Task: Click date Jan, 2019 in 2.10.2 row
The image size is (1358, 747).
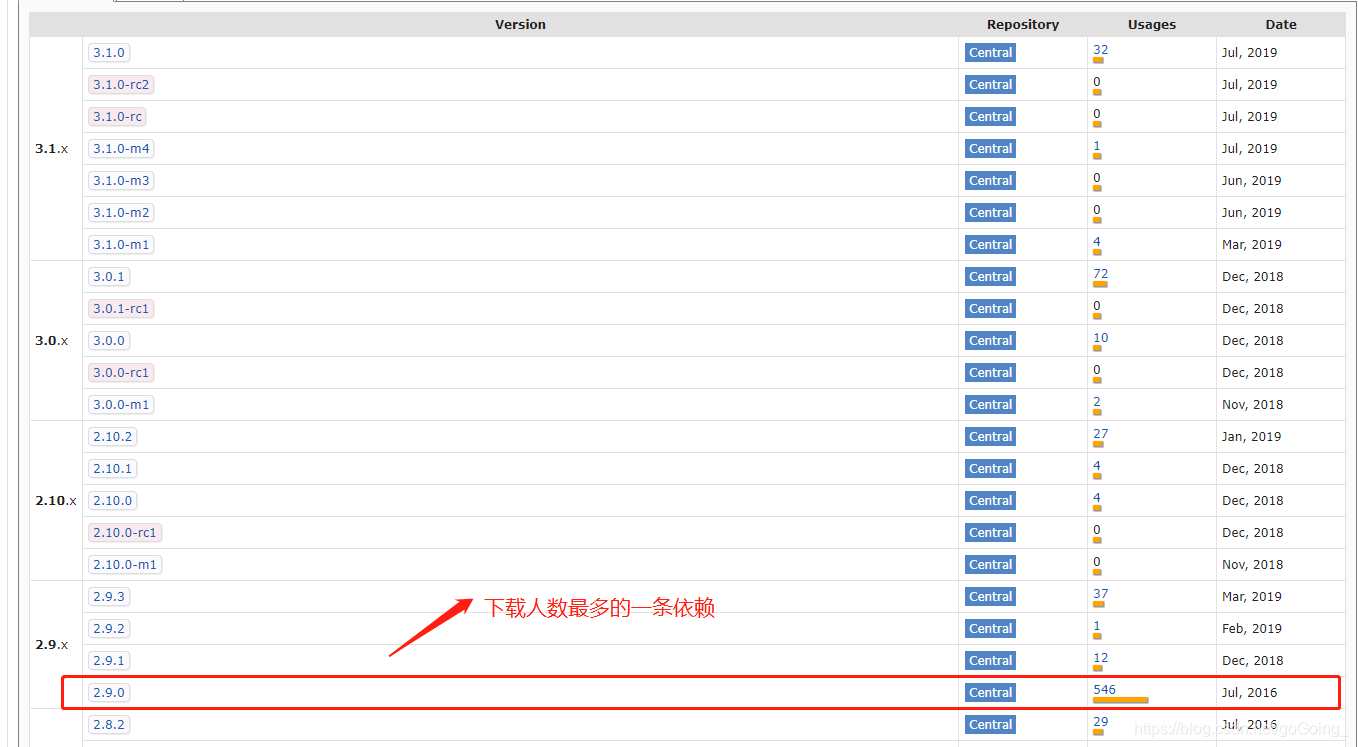Action: 1251,437
